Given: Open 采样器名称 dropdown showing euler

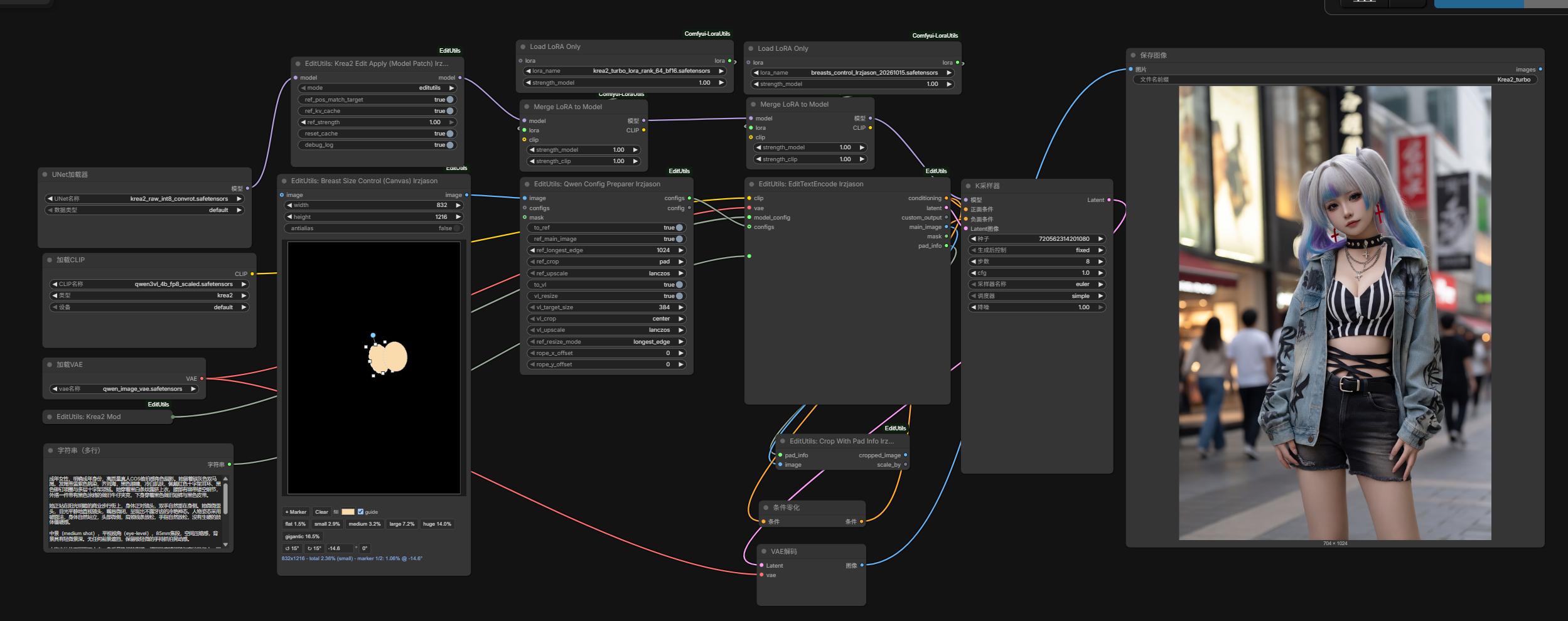Looking at the screenshot, I should tap(1037, 284).
